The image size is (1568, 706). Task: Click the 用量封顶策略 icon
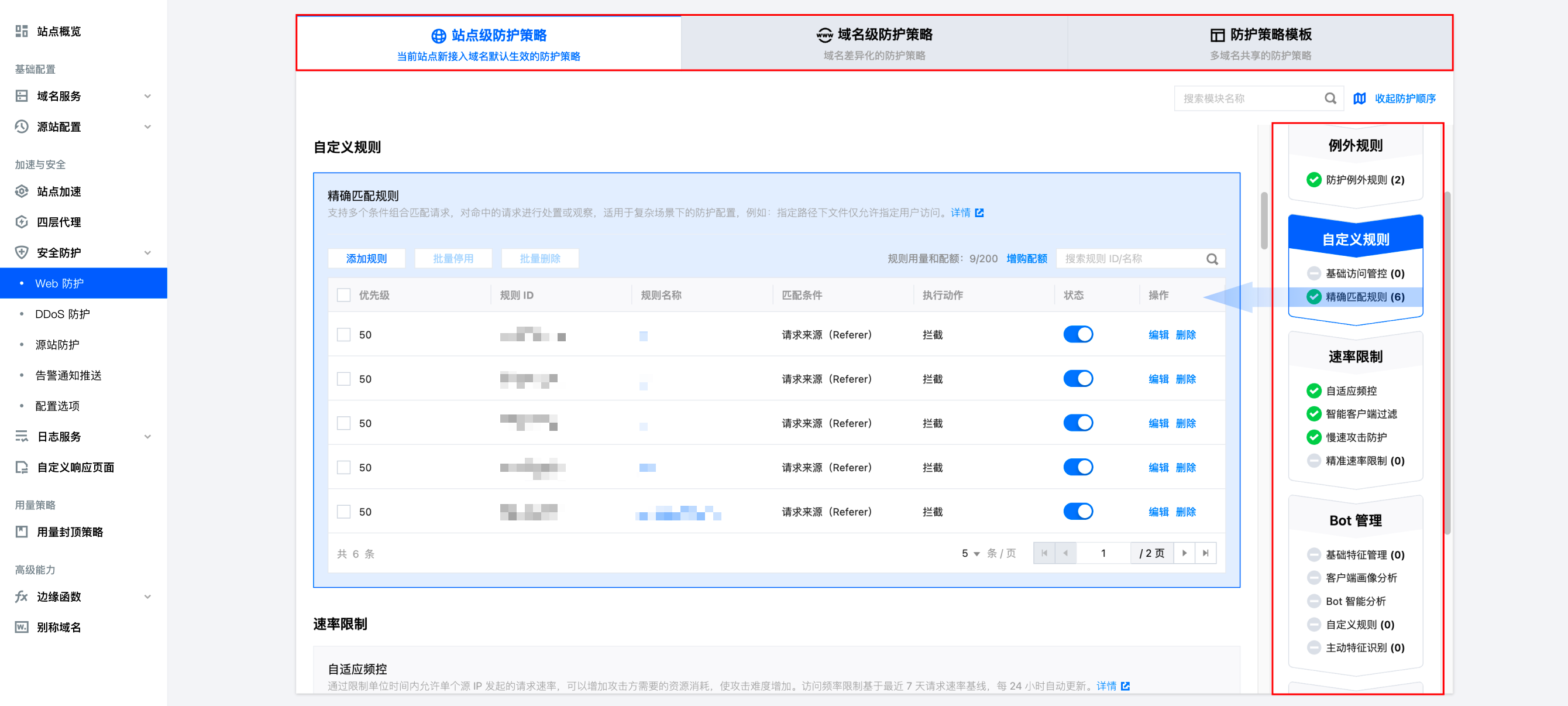click(x=22, y=532)
